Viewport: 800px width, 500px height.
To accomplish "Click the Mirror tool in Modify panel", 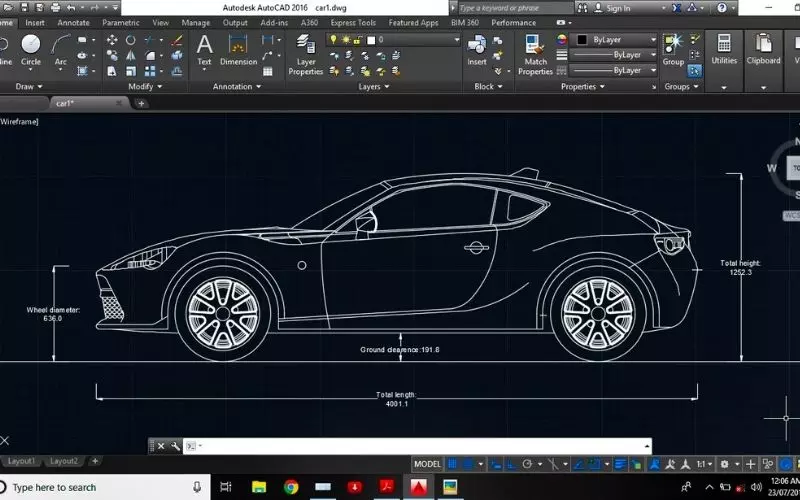I will pos(131,55).
